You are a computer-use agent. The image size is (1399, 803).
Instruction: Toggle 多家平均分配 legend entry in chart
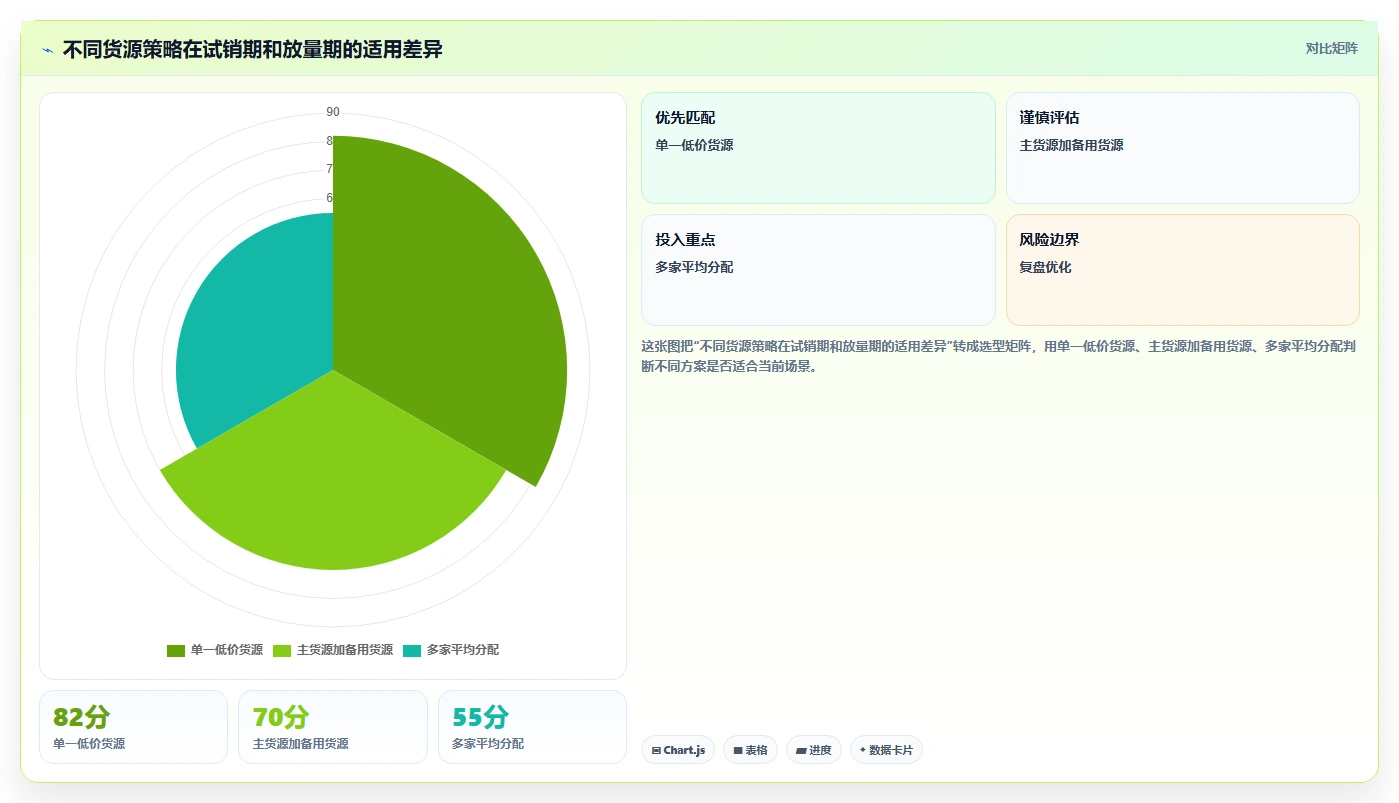[451, 650]
